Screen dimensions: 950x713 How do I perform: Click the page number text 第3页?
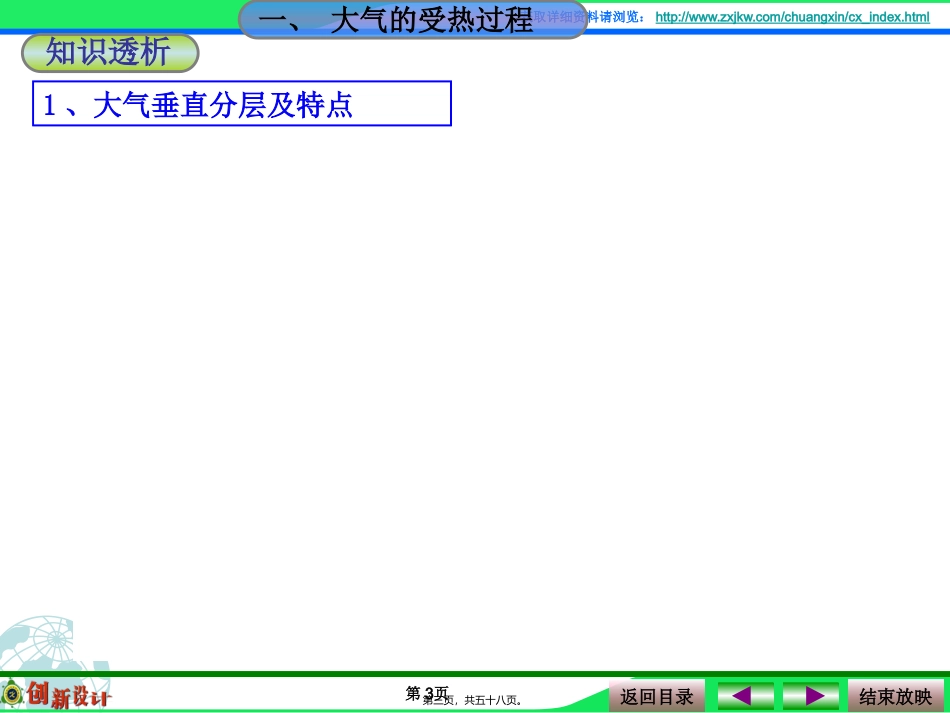(x=427, y=693)
